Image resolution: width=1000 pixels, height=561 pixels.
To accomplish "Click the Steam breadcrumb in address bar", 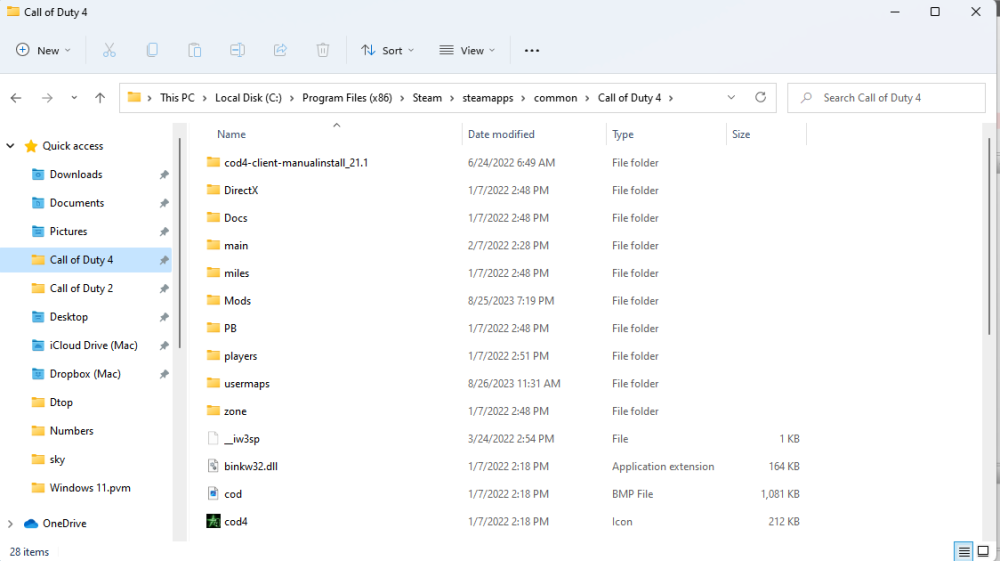I will coord(427,98).
